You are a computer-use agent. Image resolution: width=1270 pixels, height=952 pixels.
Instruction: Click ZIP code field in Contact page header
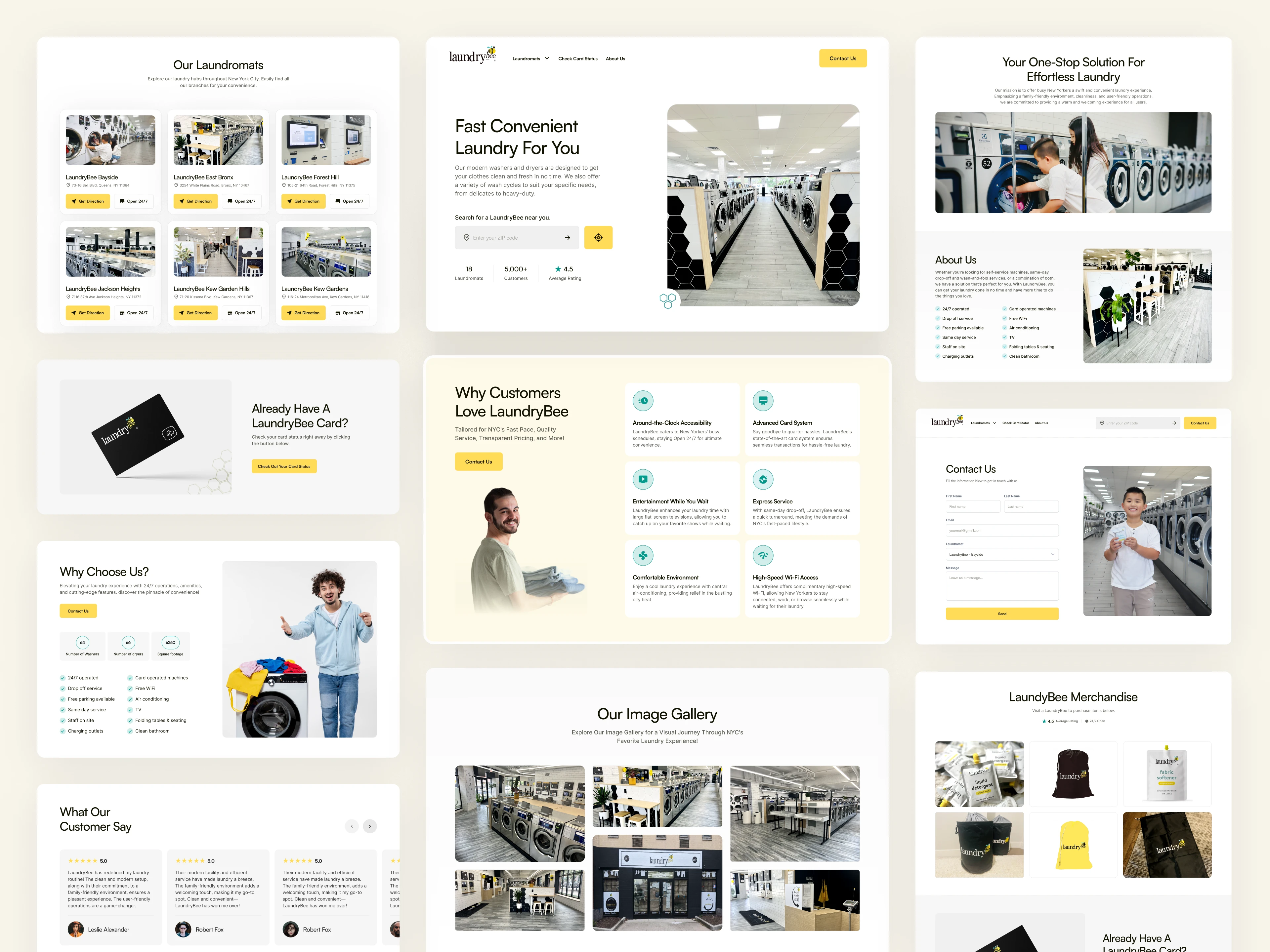[x=1138, y=423]
